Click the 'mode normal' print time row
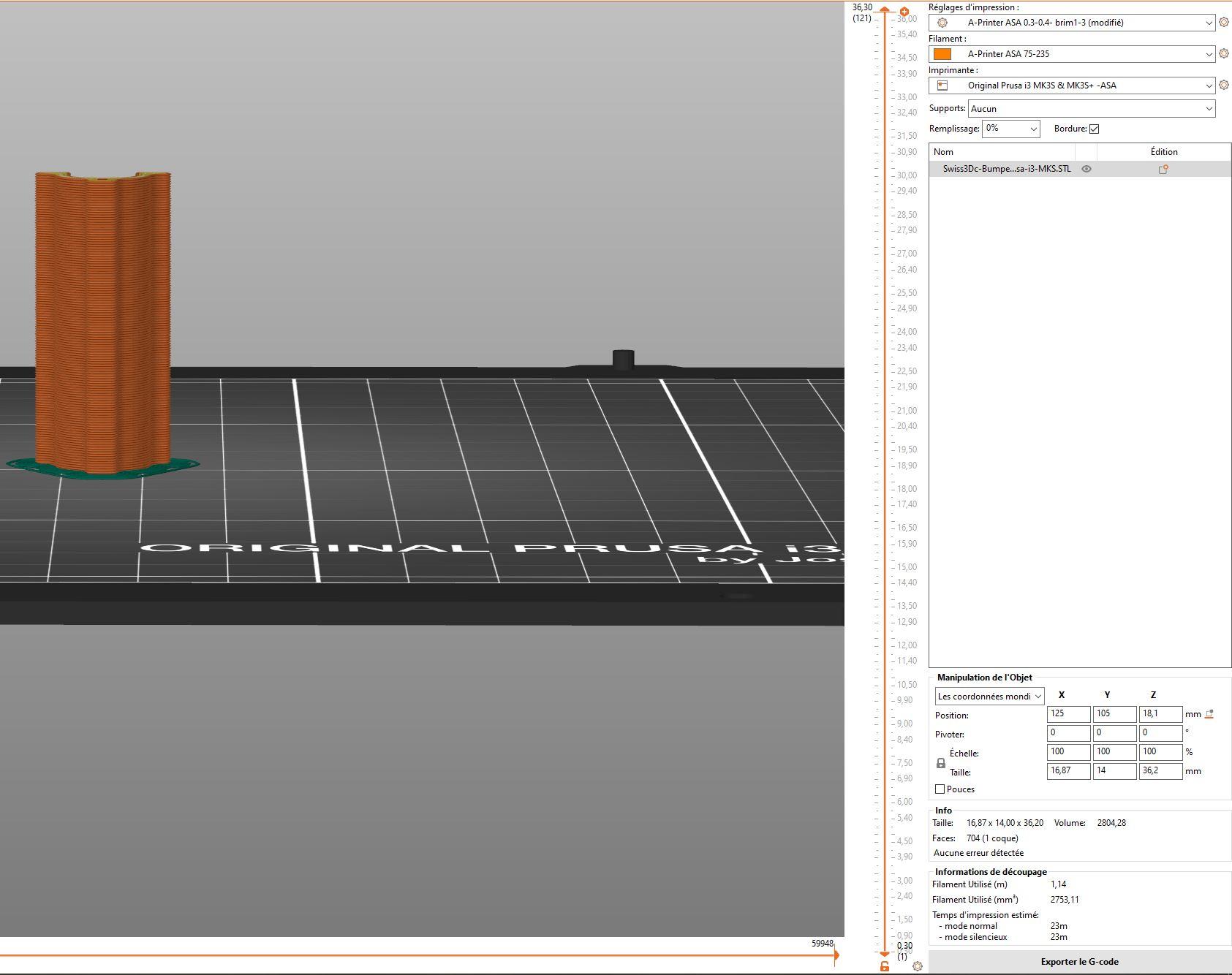 click(x=1002, y=926)
